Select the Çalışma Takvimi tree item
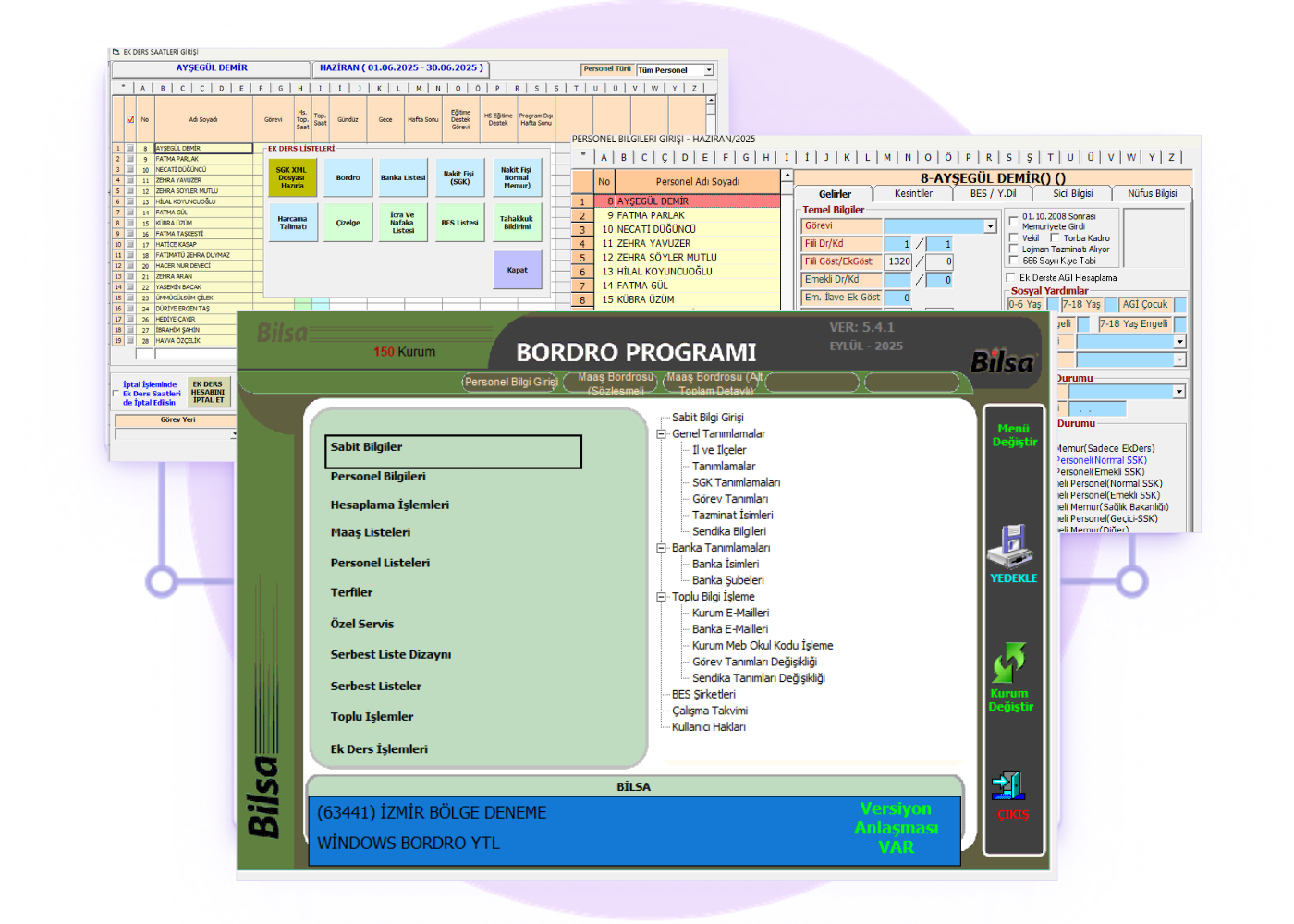Viewport: 1294px width, 924px height. coord(709,711)
